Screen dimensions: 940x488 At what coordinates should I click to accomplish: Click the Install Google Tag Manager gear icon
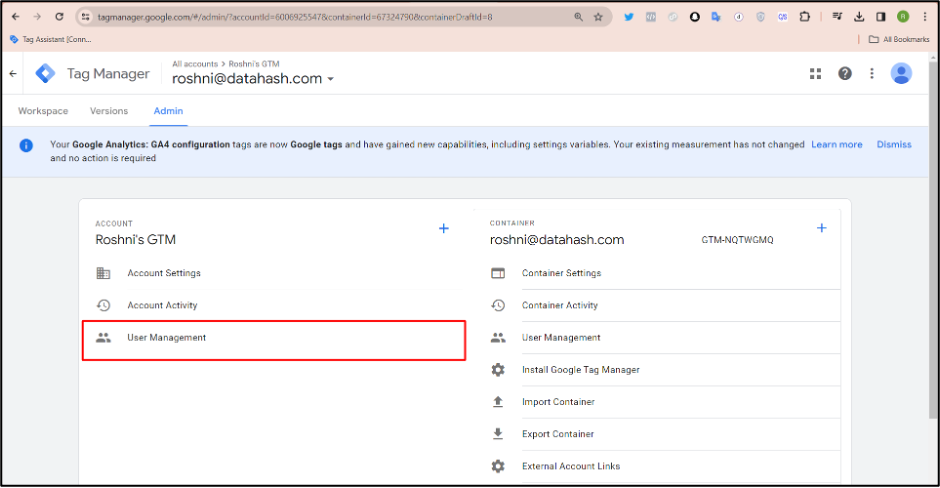pyautogui.click(x=498, y=370)
